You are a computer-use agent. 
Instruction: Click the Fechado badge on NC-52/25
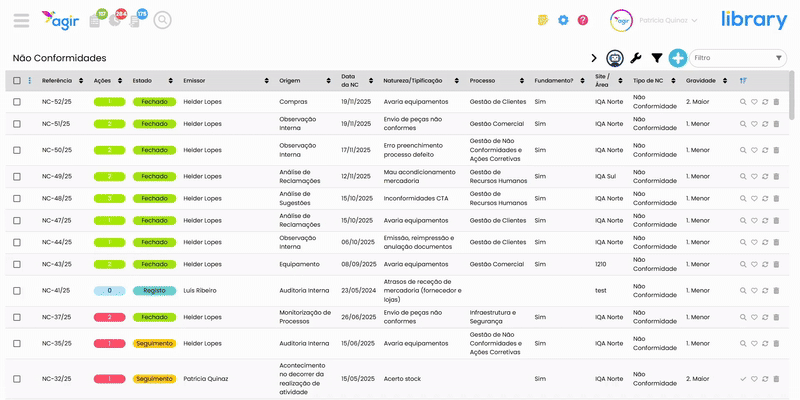(155, 102)
